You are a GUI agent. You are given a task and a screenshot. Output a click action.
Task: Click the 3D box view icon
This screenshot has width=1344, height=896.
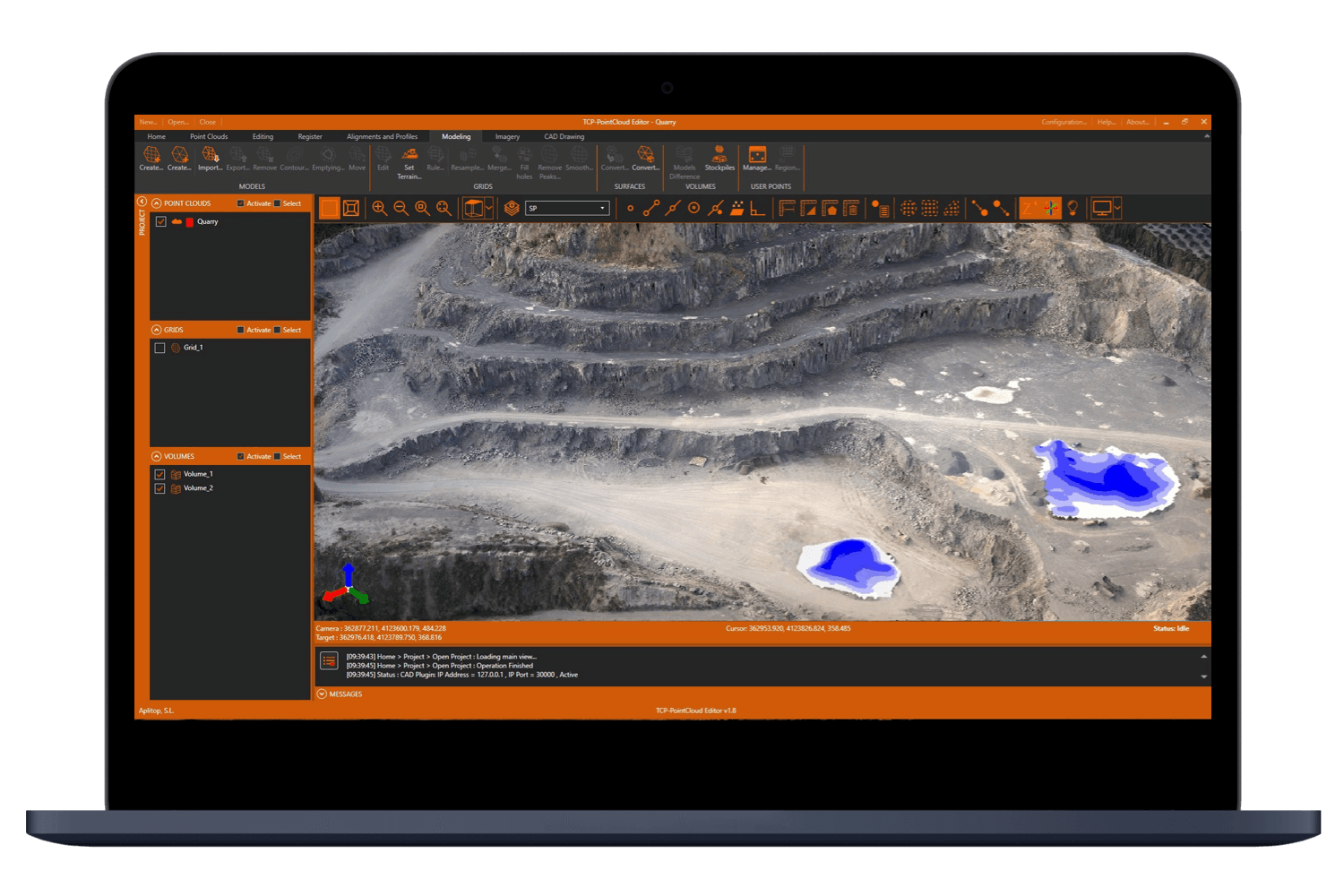coord(473,208)
